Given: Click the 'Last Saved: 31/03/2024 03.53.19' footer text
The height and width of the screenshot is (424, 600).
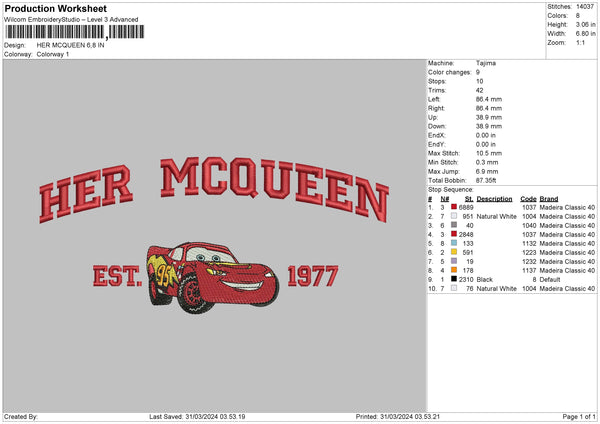Looking at the screenshot, I should pyautogui.click(x=197, y=416).
